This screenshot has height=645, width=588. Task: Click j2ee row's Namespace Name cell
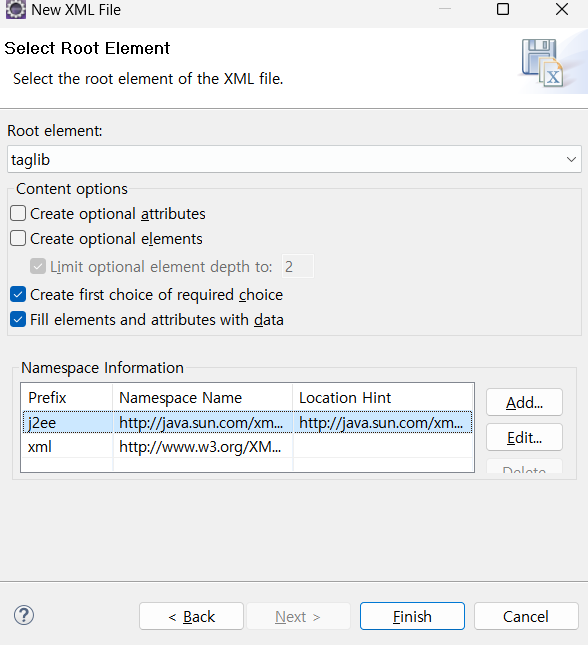[x=202, y=422]
